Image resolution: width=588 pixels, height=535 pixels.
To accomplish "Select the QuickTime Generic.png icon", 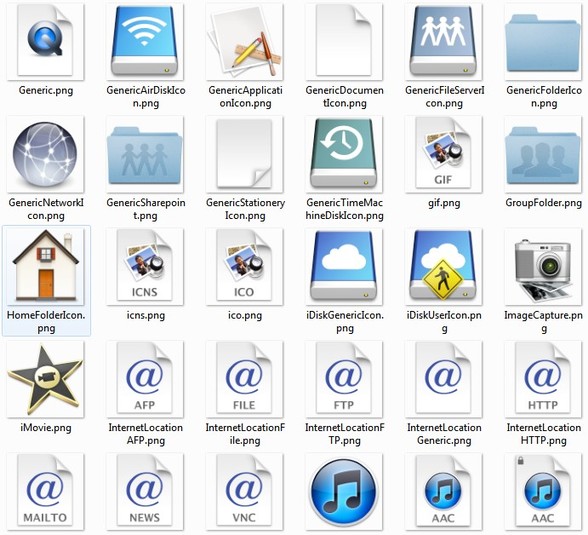I will [45, 41].
